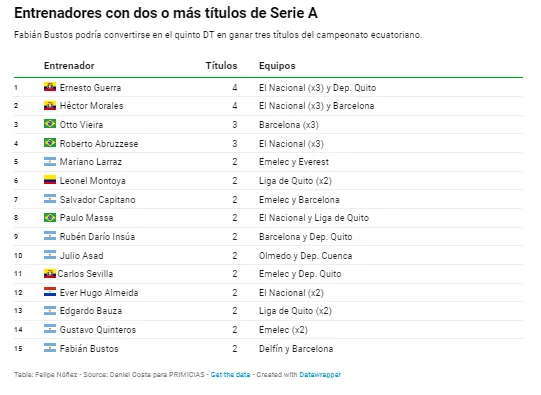Image resolution: width=541 pixels, height=395 pixels.
Task: Select Gustavo Quinteros name in table
Action: point(98,330)
